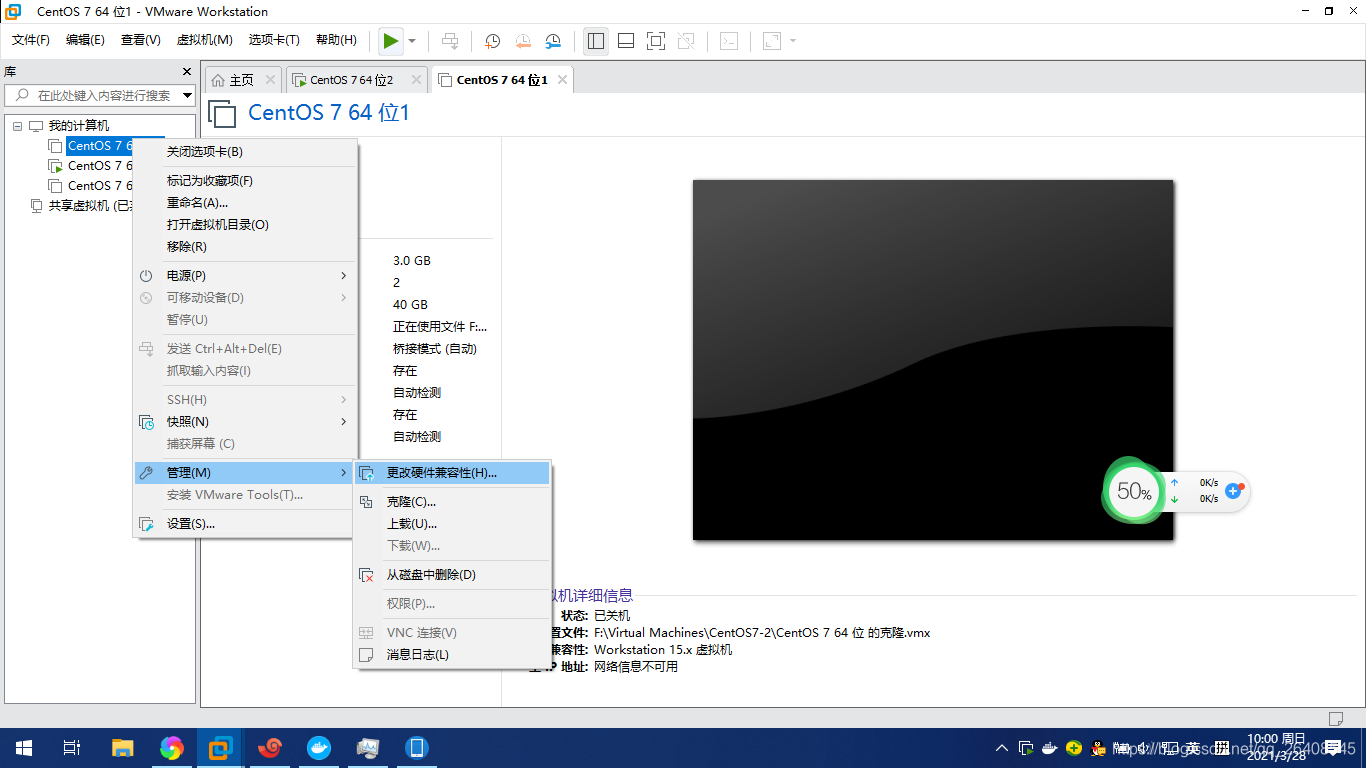Open stretch display dropdown arrow in toolbar

(x=793, y=41)
